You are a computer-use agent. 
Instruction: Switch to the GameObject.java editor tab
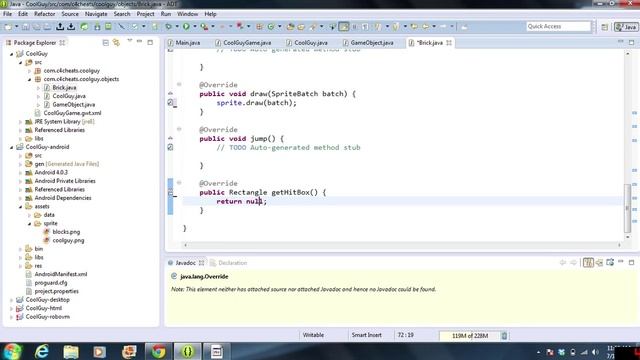click(x=368, y=42)
